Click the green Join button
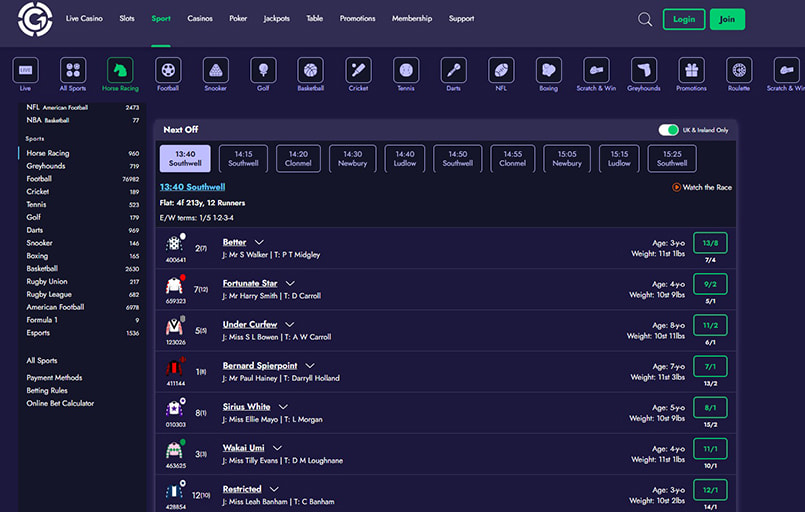The image size is (805, 512). (727, 19)
